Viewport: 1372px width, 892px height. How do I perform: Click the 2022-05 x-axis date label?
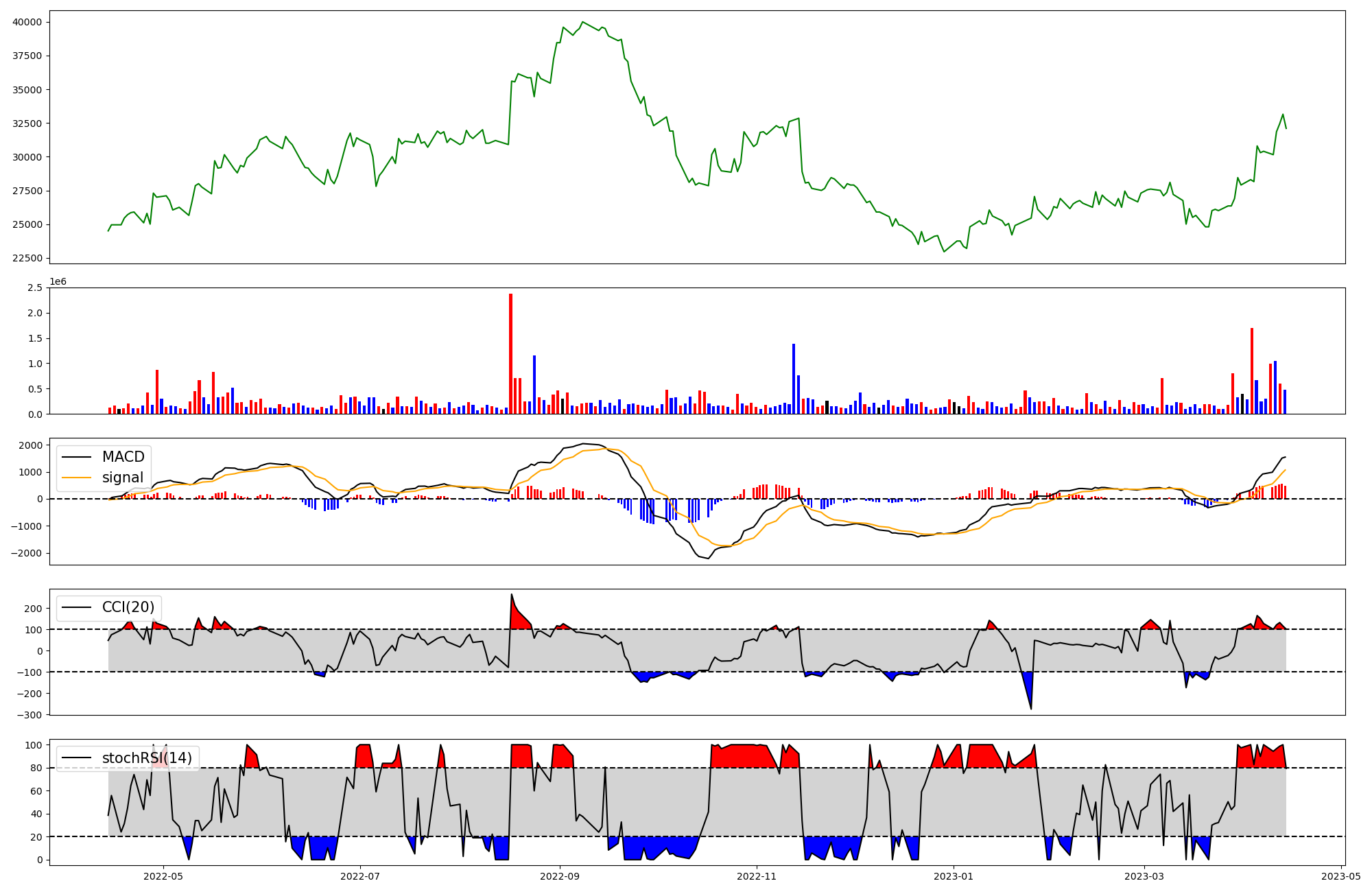pyautogui.click(x=163, y=876)
